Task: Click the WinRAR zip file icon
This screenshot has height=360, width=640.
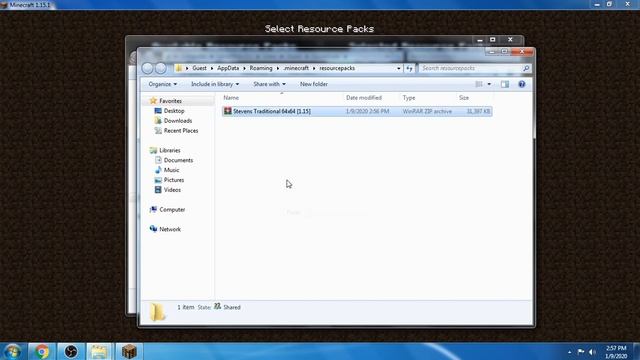Action: pos(228,111)
